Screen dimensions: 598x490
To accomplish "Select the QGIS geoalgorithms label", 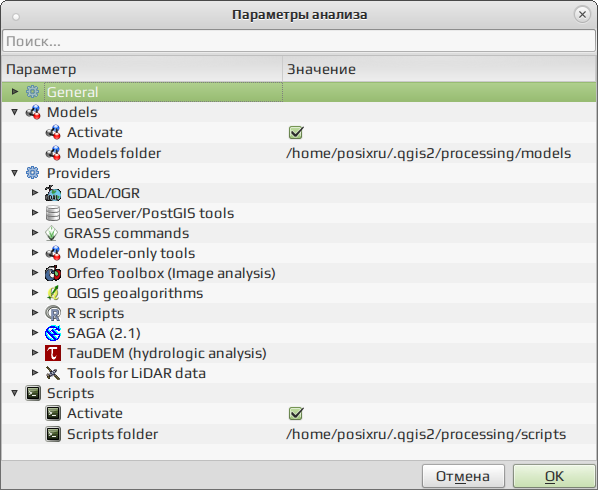I will [135, 294].
